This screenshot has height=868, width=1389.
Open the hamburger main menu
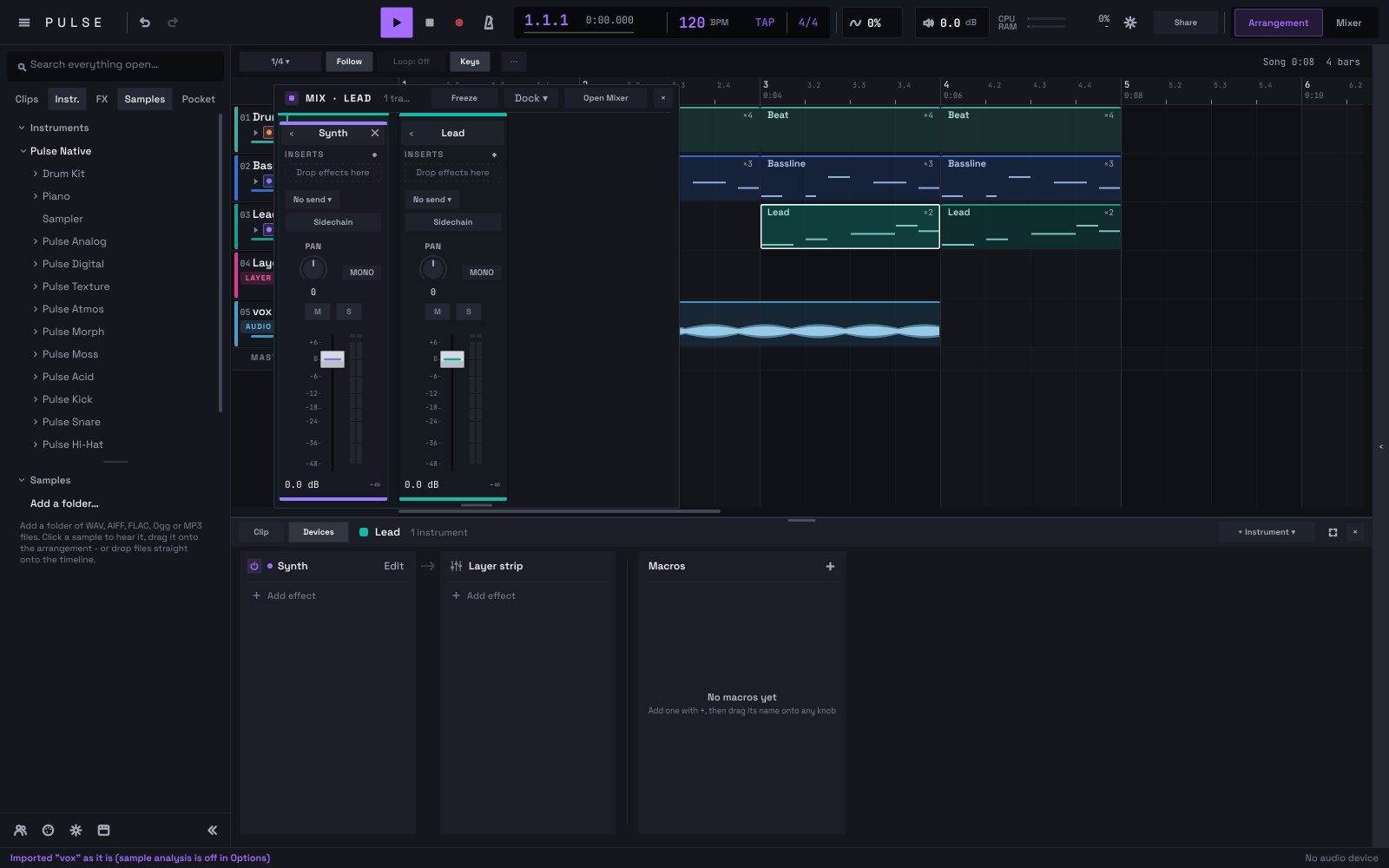click(x=24, y=23)
